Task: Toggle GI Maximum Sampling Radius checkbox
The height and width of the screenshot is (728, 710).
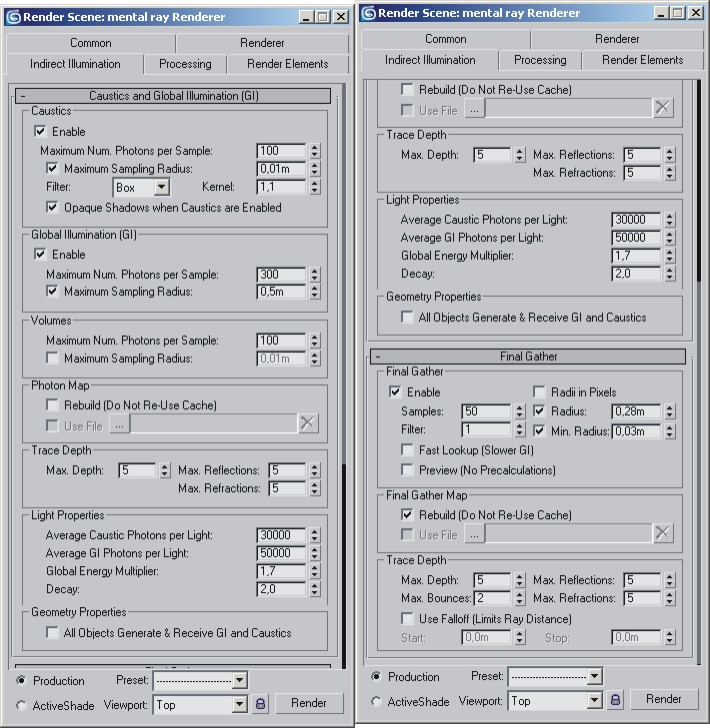Action: 52,291
